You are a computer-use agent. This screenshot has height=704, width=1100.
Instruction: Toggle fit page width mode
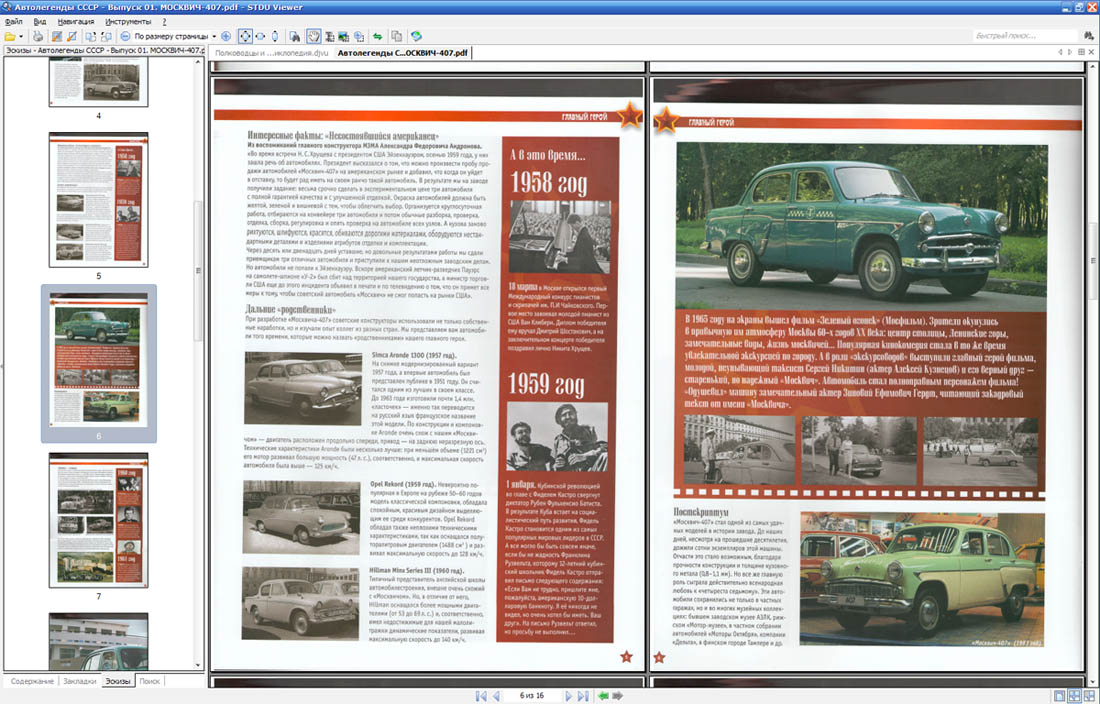260,36
